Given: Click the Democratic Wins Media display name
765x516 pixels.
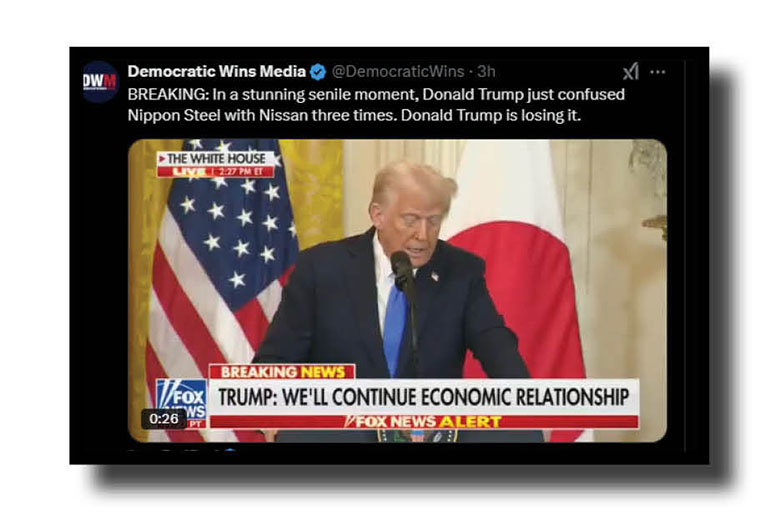Looking at the screenshot, I should [217, 72].
